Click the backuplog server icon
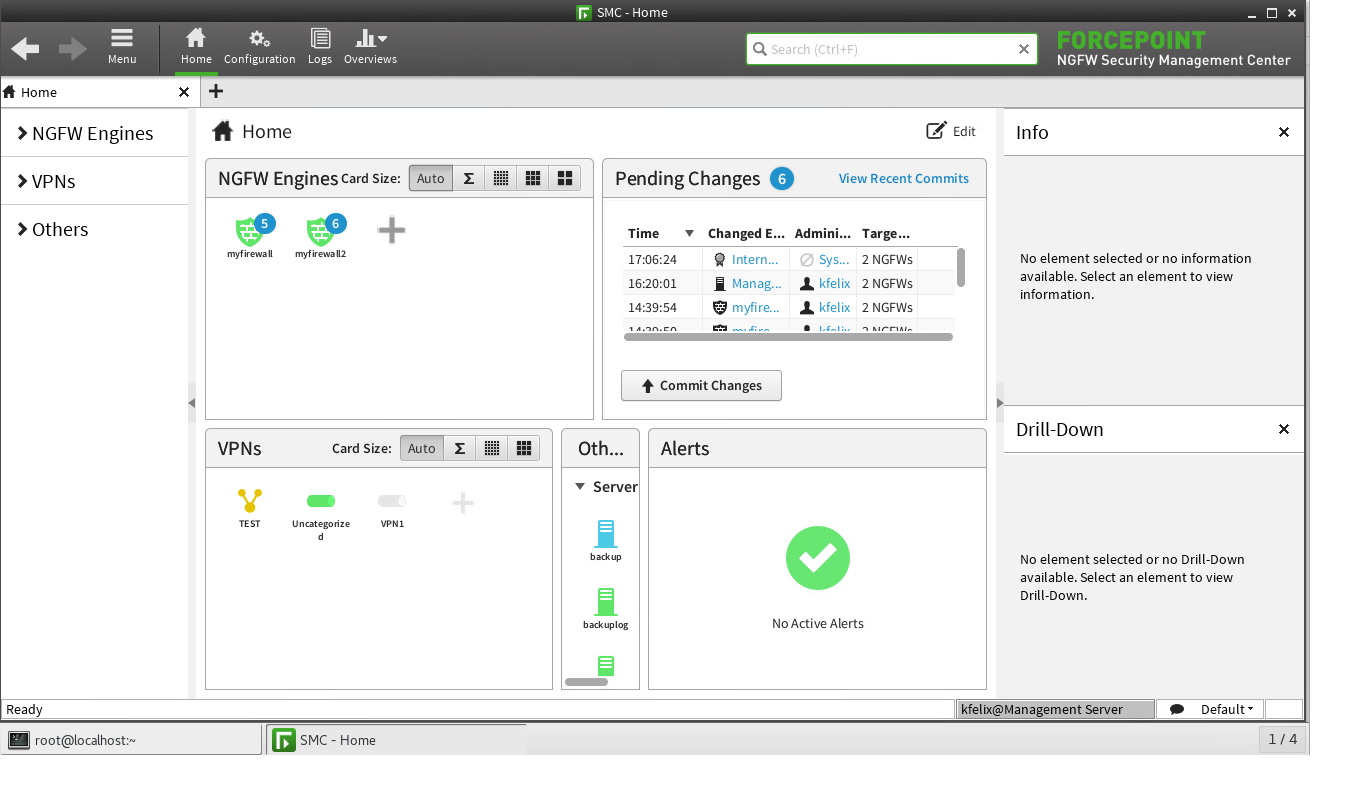The width and height of the screenshot is (1357, 808). 604,600
